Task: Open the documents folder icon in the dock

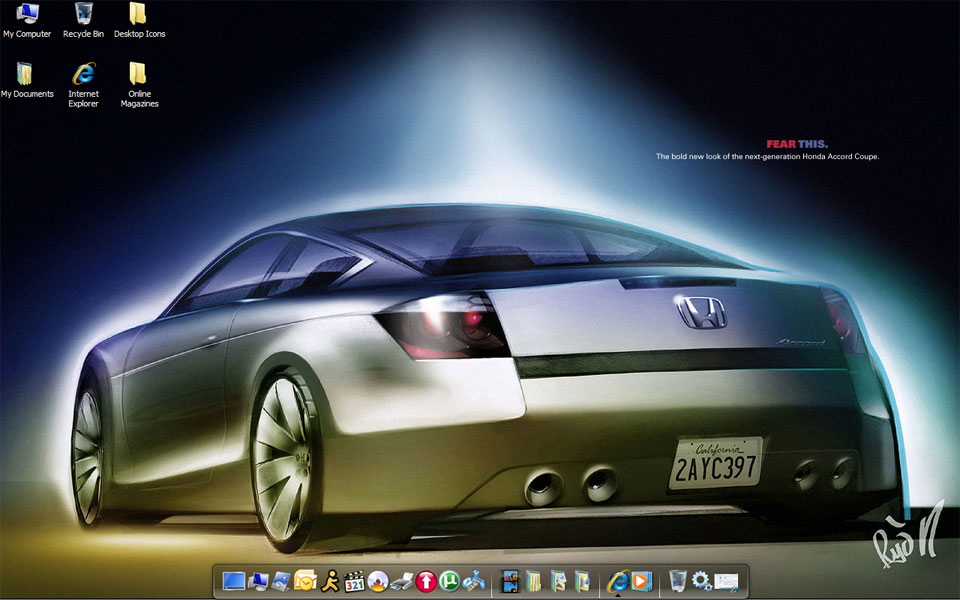Action: (x=534, y=581)
